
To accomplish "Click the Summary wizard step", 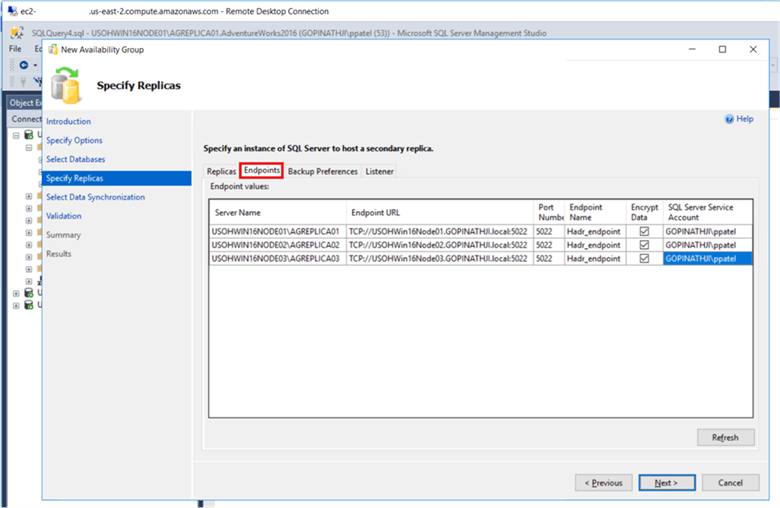I will (x=63, y=235).
